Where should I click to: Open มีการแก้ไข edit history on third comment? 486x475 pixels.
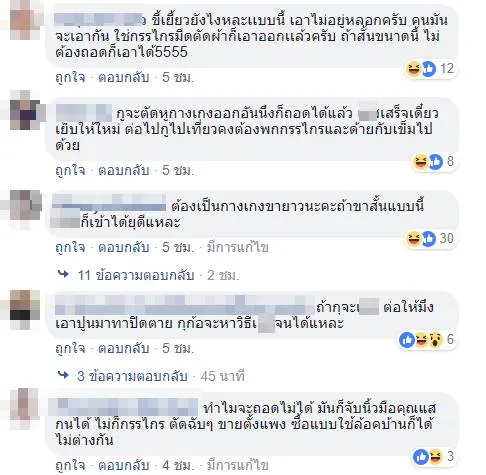(238, 248)
